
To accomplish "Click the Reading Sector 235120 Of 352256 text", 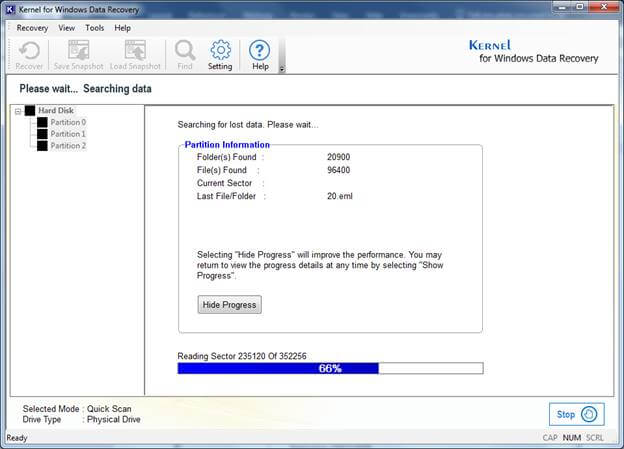I will click(242, 356).
